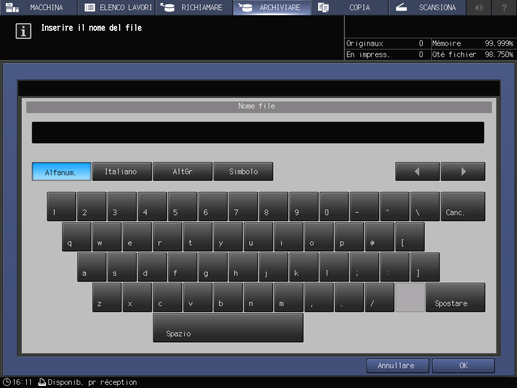Tap the b key
This screenshot has height=388, width=517.
[x=228, y=297]
